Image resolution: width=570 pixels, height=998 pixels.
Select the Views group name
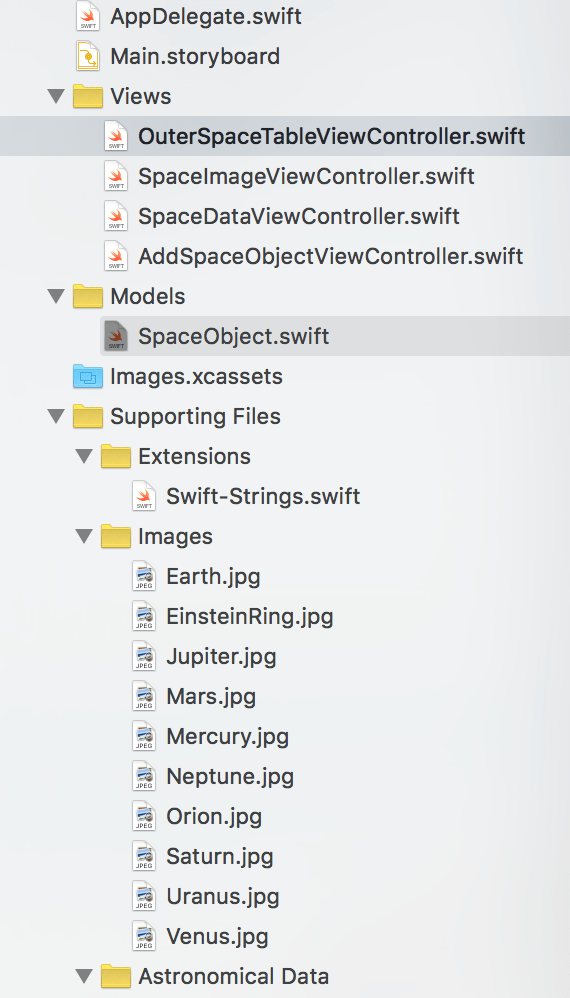(141, 97)
